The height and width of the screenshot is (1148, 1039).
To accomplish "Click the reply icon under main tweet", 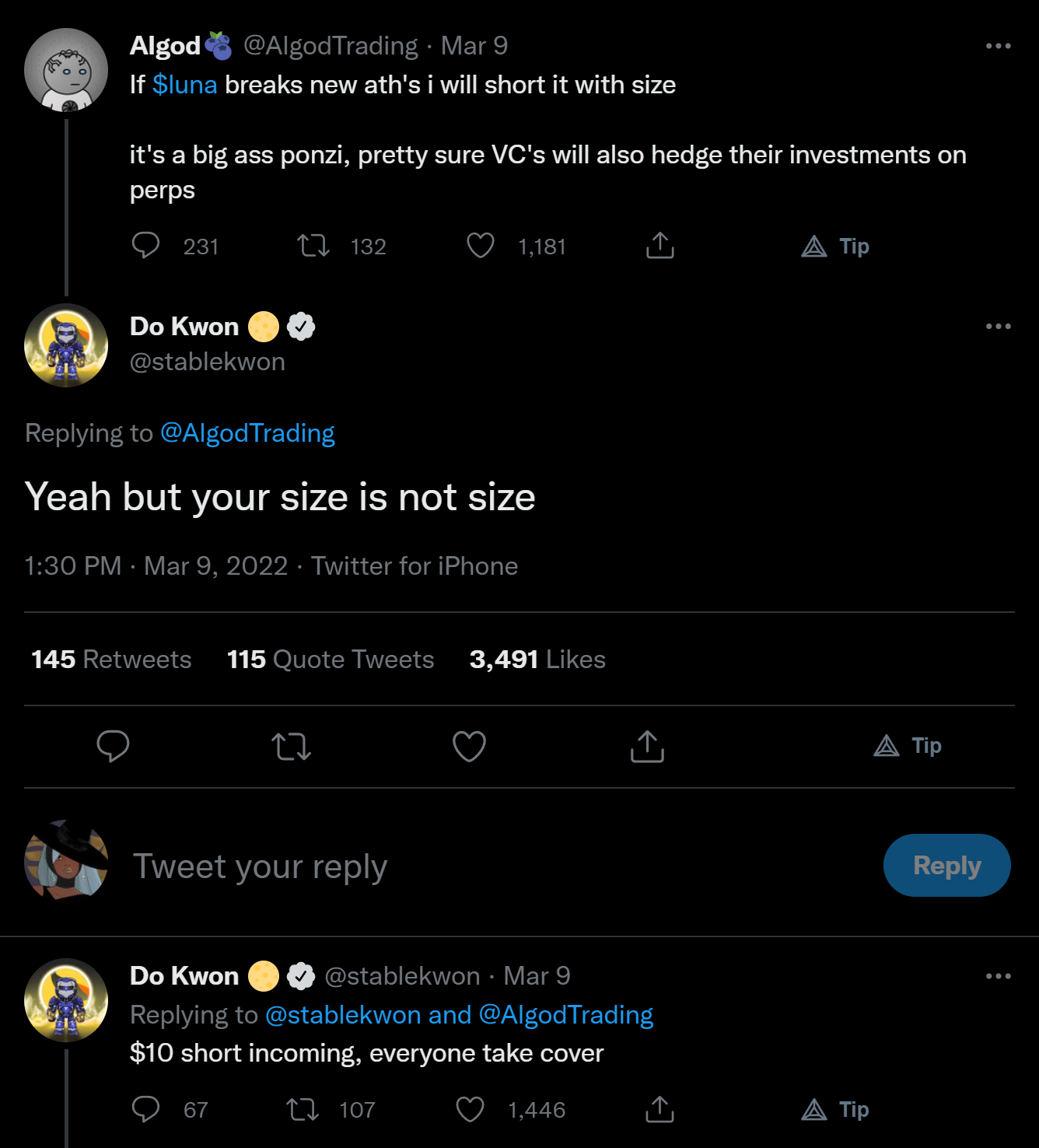I will coord(113,747).
